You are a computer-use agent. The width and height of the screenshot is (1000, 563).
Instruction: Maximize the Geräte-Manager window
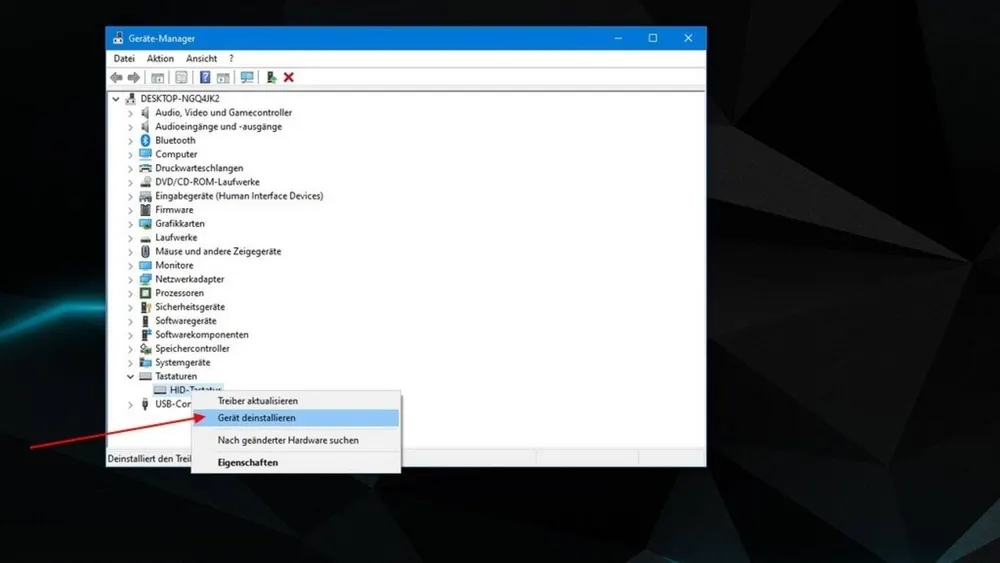[652, 38]
